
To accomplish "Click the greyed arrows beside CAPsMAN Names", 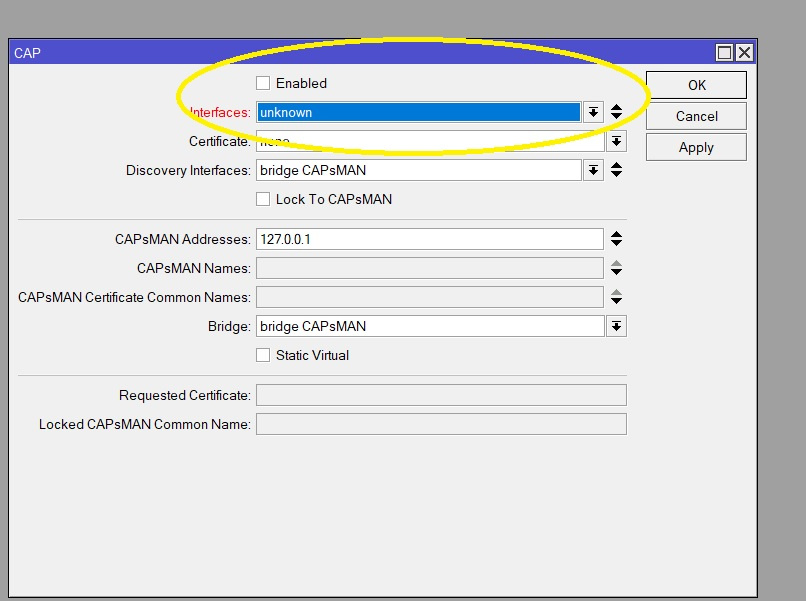I will pyautogui.click(x=616, y=268).
